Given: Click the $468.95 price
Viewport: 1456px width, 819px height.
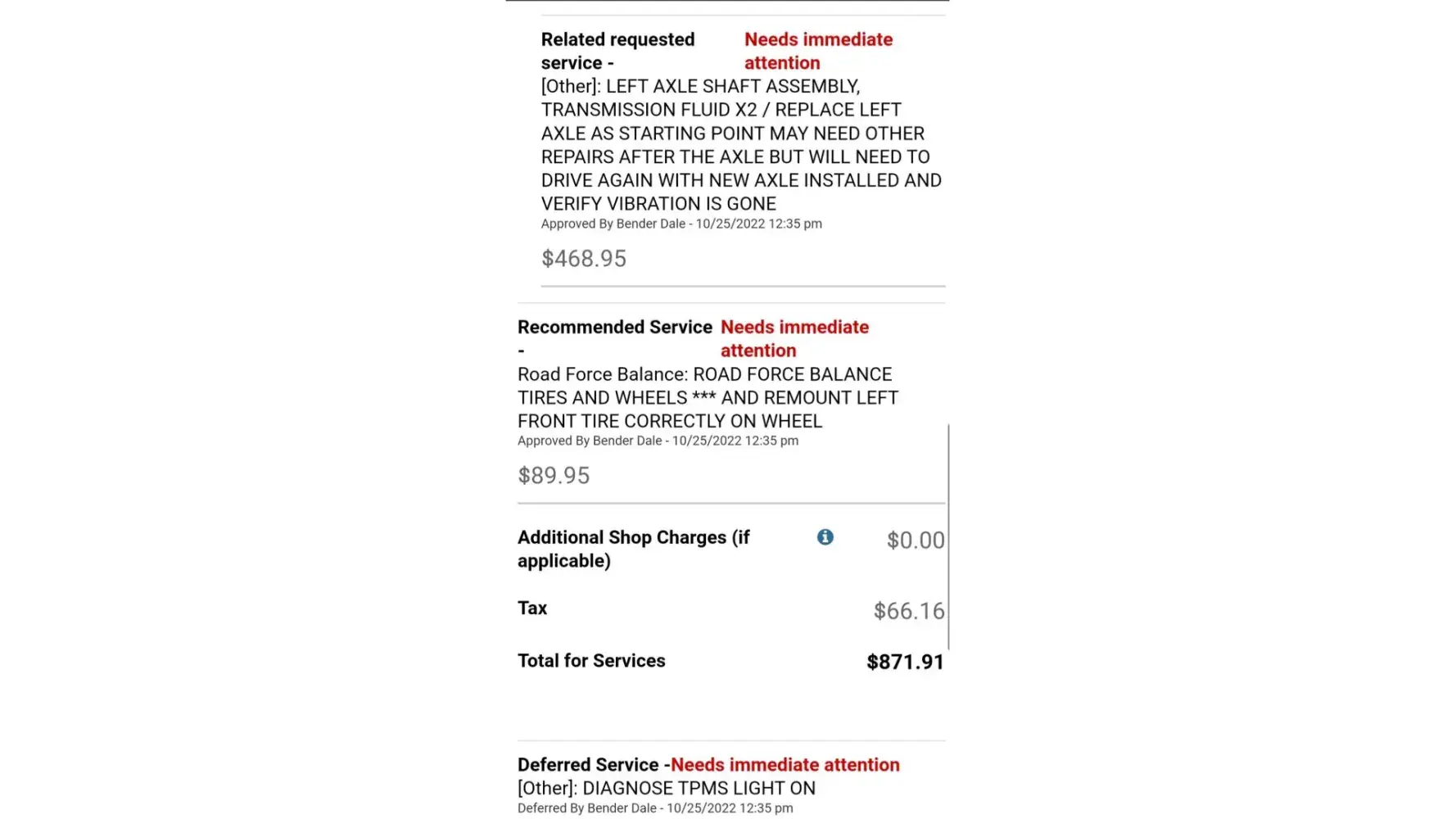Looking at the screenshot, I should pyautogui.click(x=584, y=259).
